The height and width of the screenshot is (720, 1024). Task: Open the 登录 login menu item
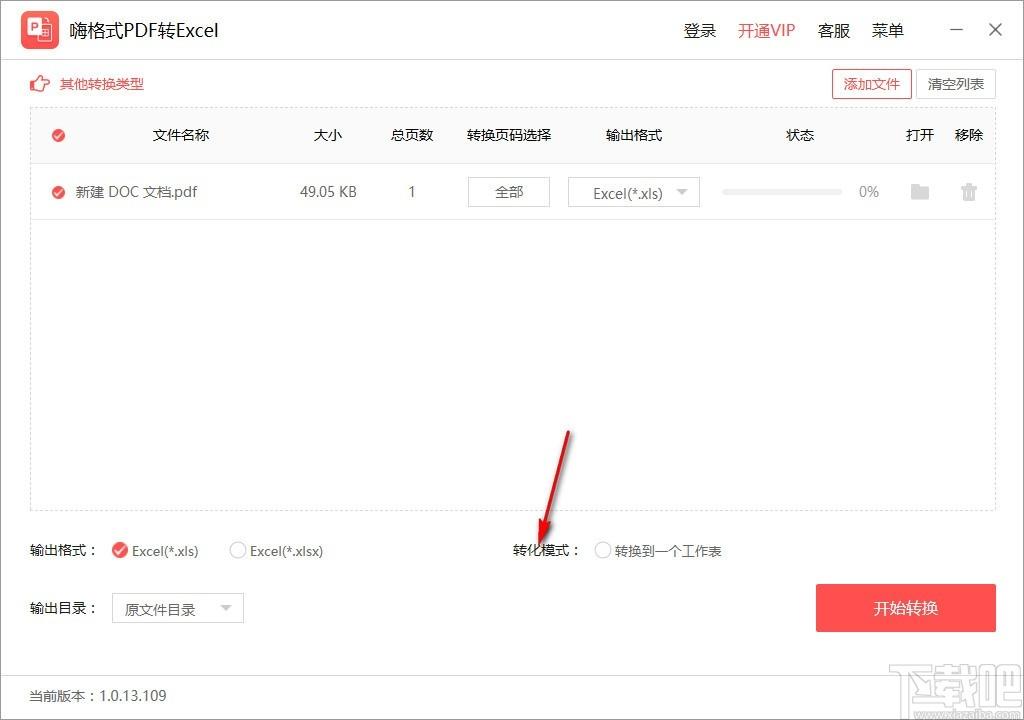tap(699, 31)
